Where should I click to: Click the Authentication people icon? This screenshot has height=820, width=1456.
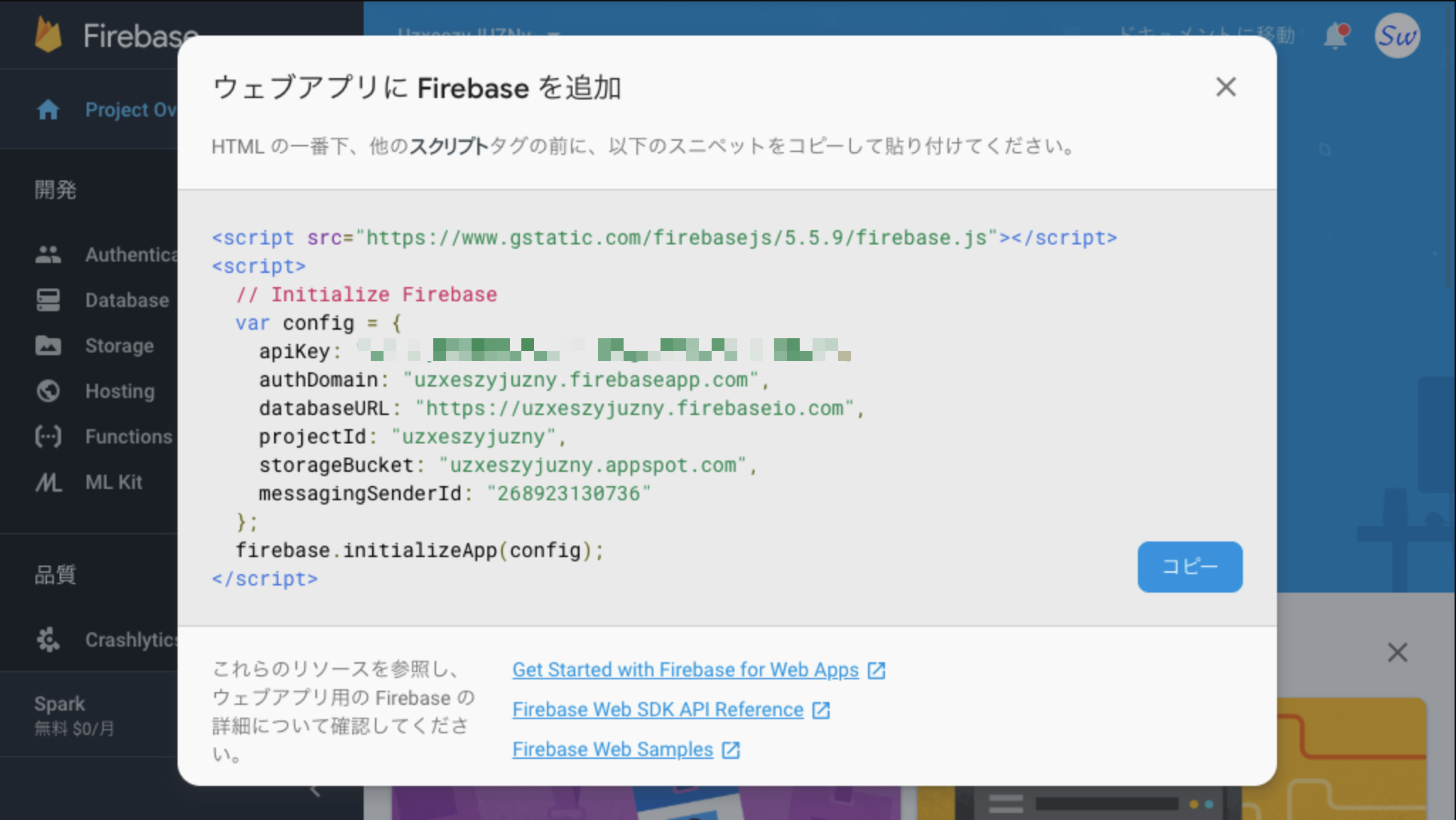click(48, 254)
